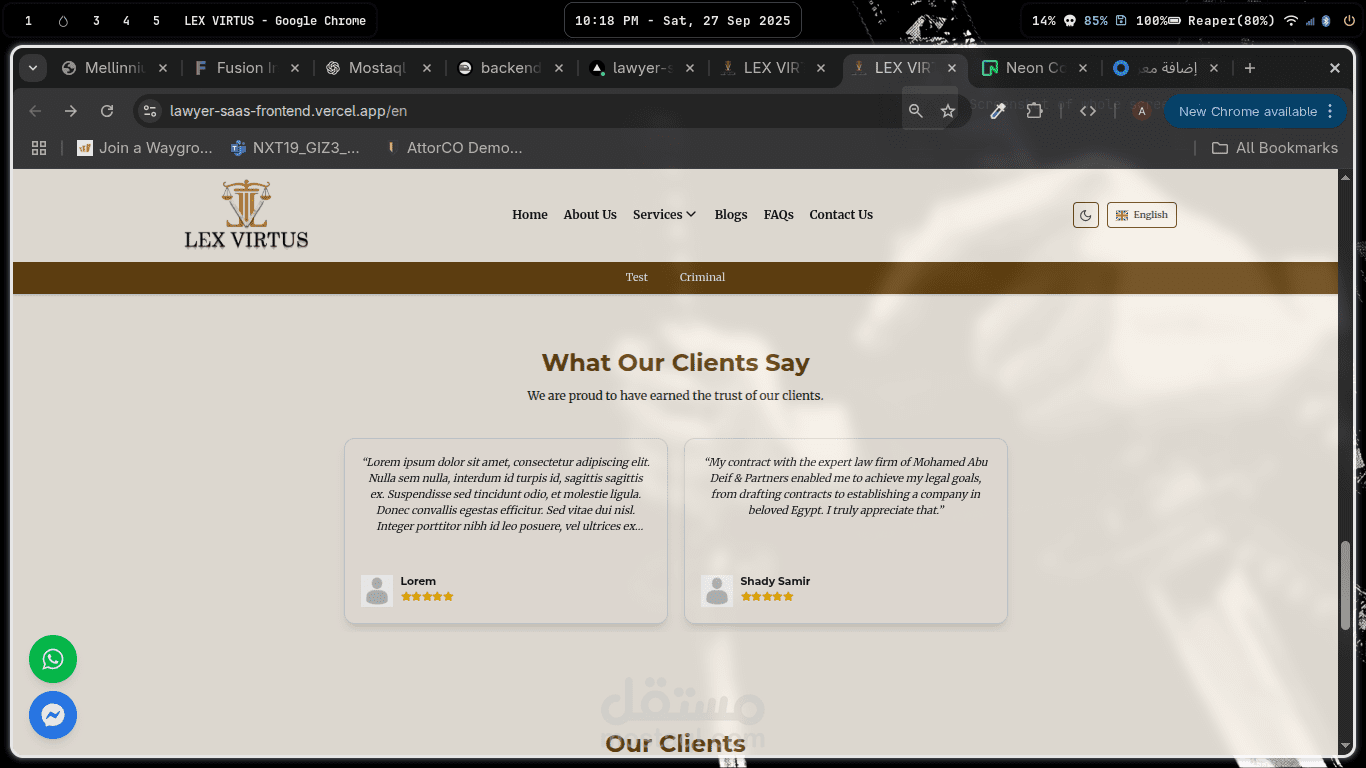Click "What Our Clients Say" heading
Image resolution: width=1366 pixels, height=768 pixels.
click(675, 362)
